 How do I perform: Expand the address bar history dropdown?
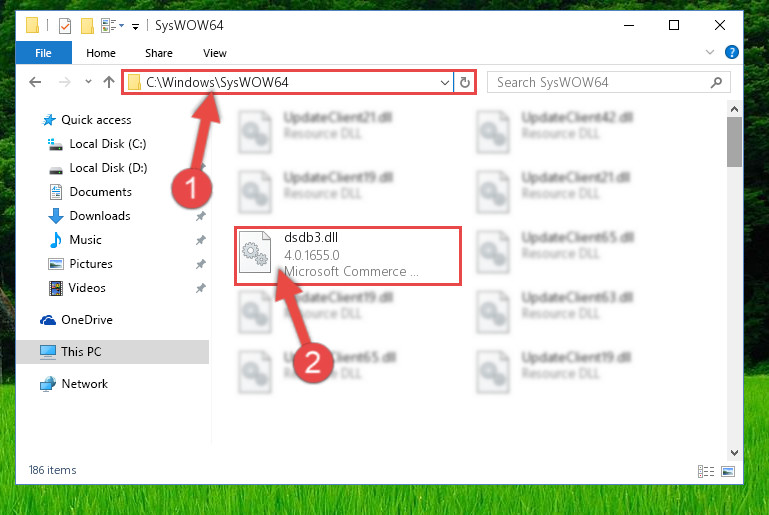[444, 82]
